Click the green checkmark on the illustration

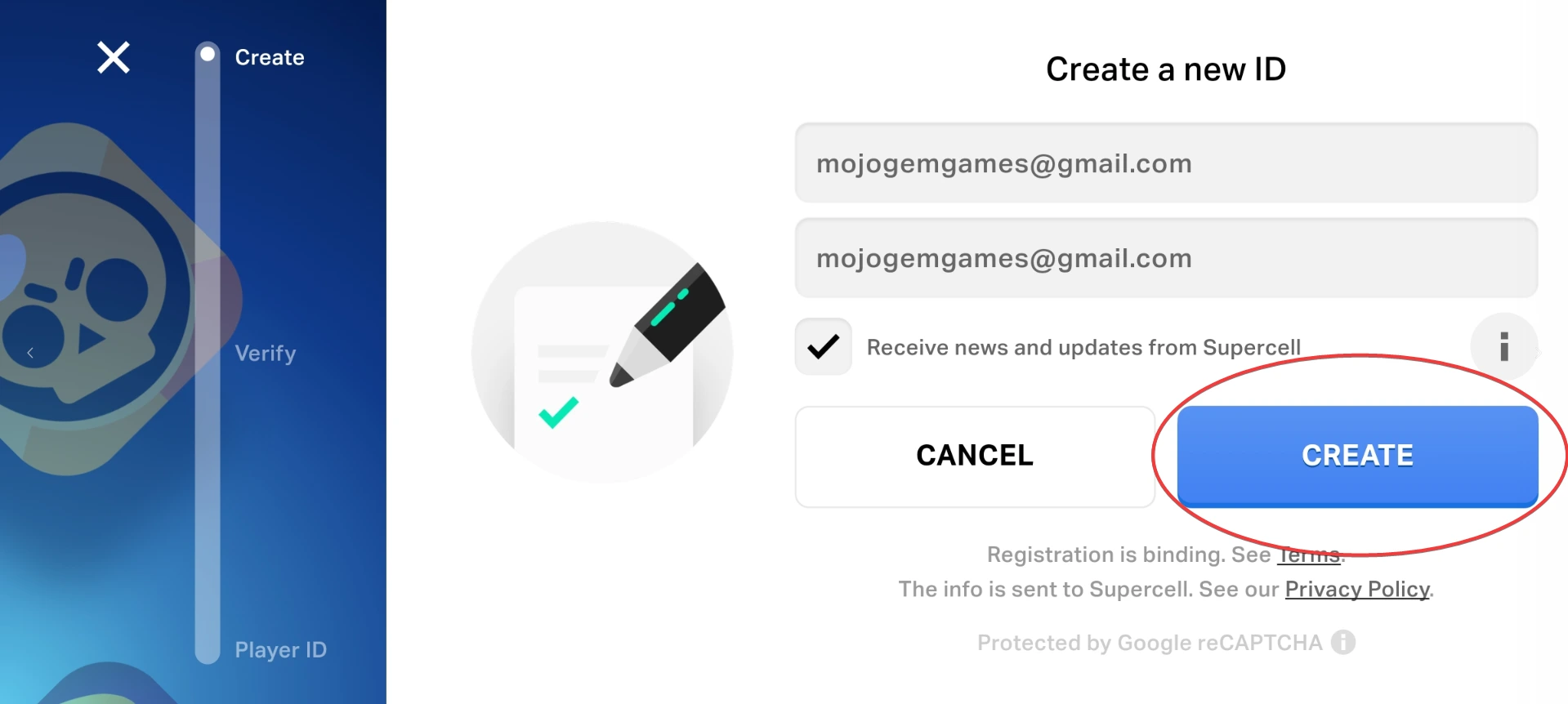pos(559,412)
